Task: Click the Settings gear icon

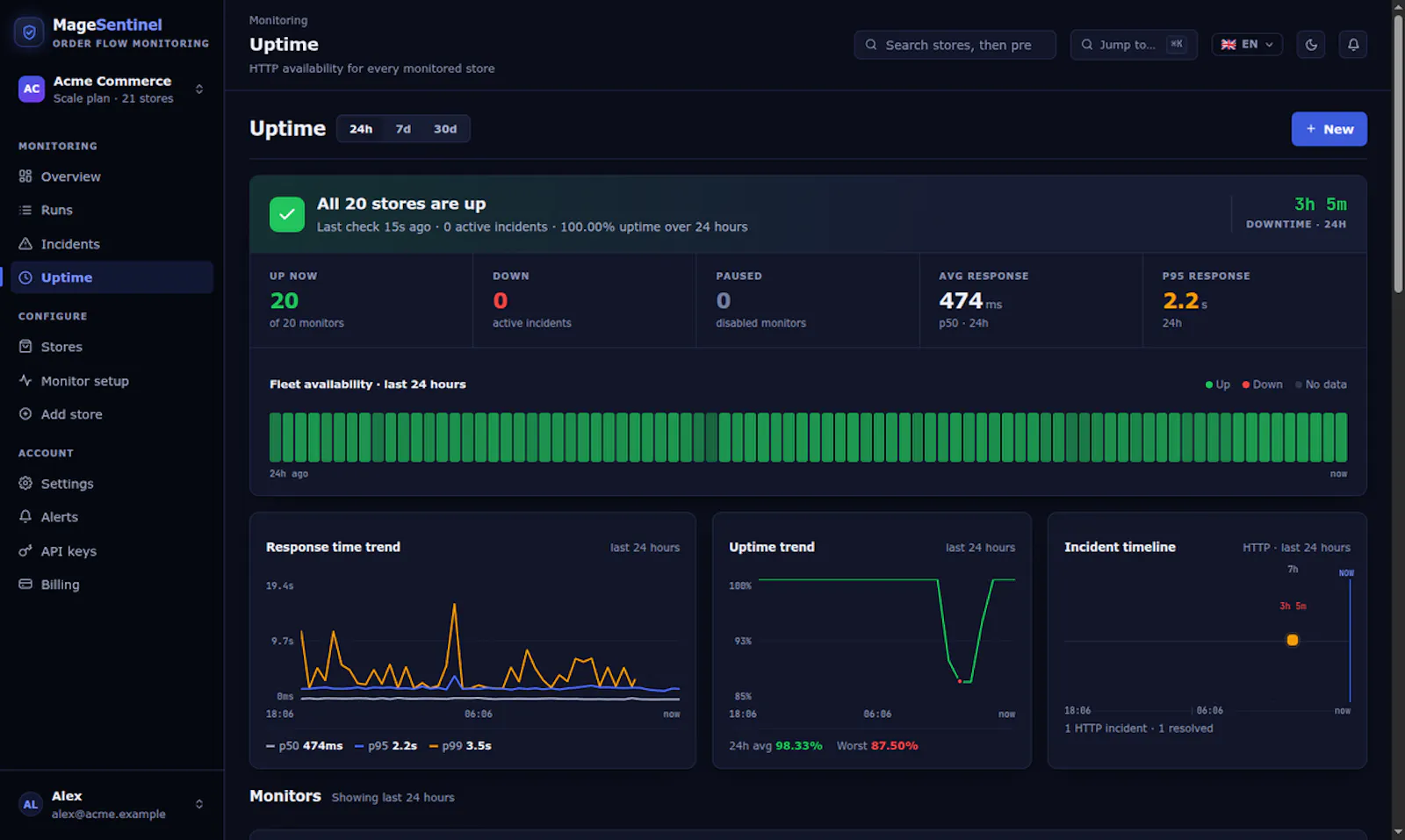Action: click(x=25, y=484)
